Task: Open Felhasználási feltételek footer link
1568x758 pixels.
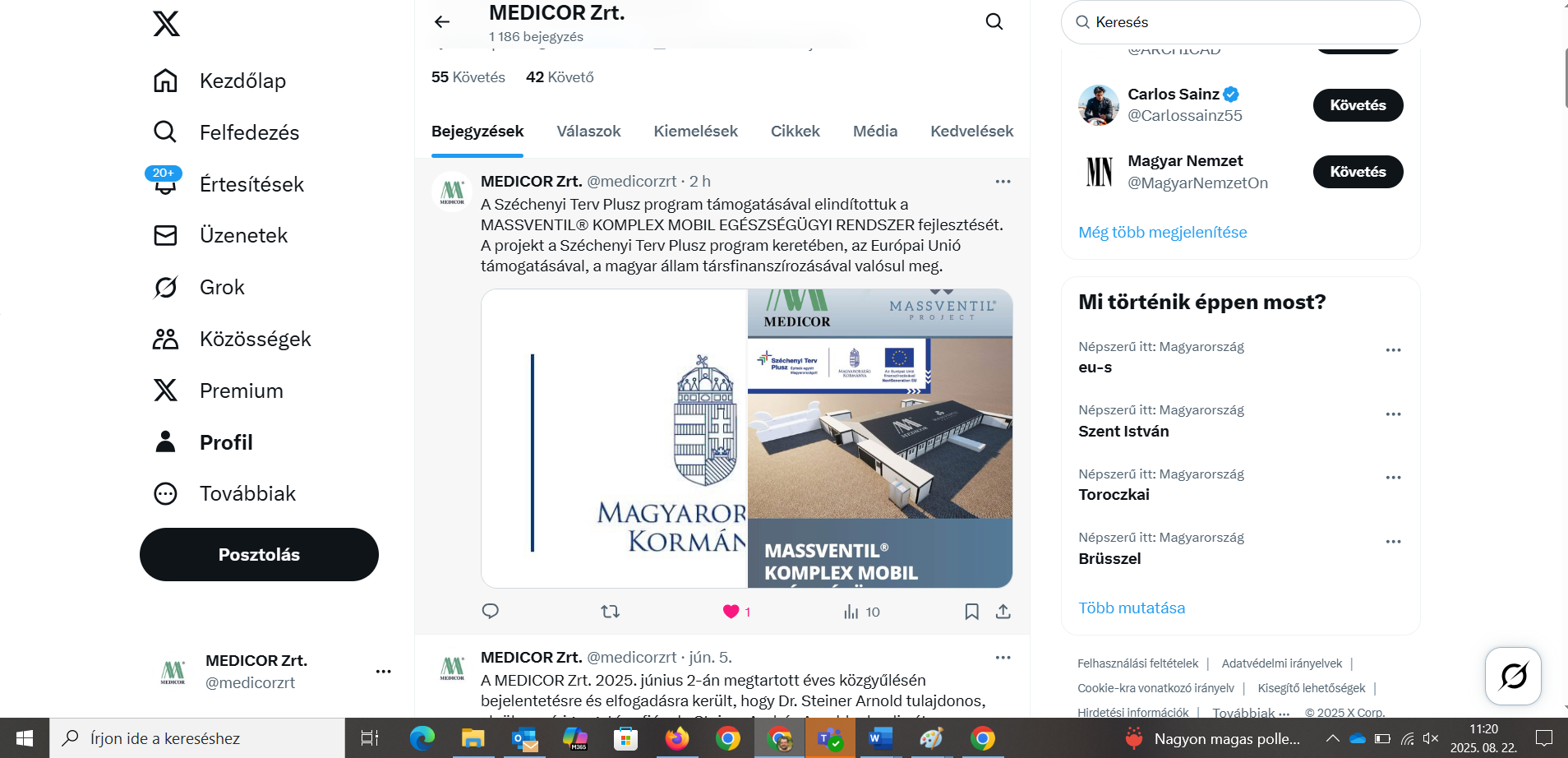Action: [1137, 663]
